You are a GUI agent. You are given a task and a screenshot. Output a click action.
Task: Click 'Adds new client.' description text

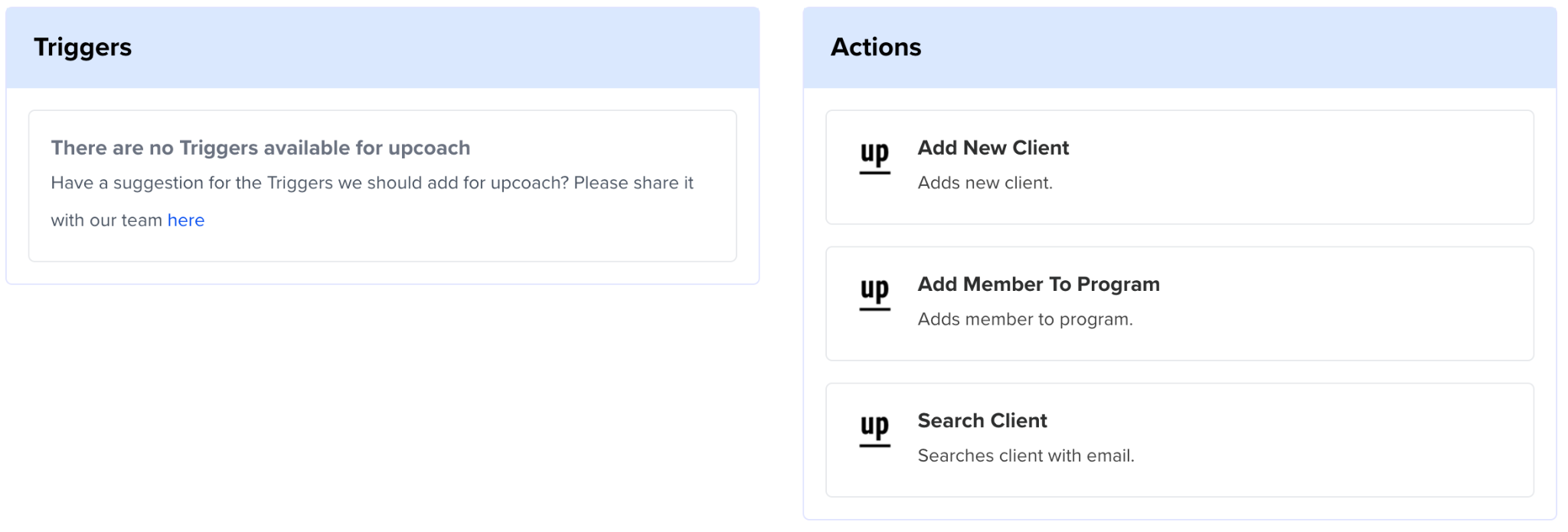pos(985,183)
